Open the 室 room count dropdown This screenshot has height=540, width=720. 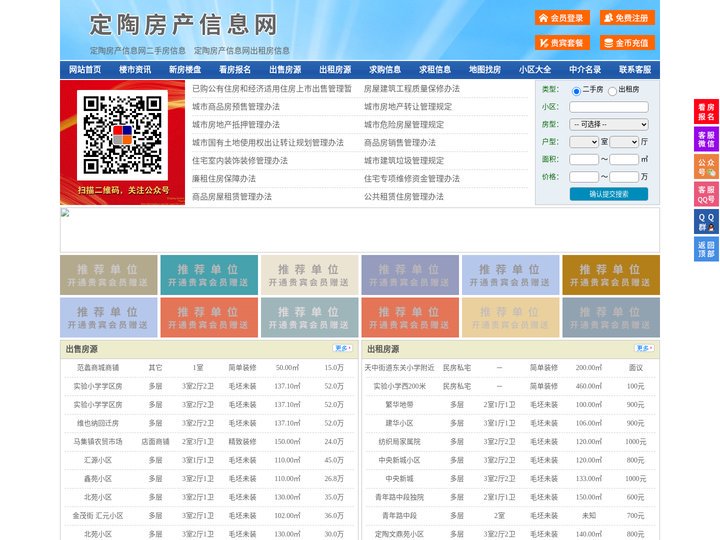(584, 142)
